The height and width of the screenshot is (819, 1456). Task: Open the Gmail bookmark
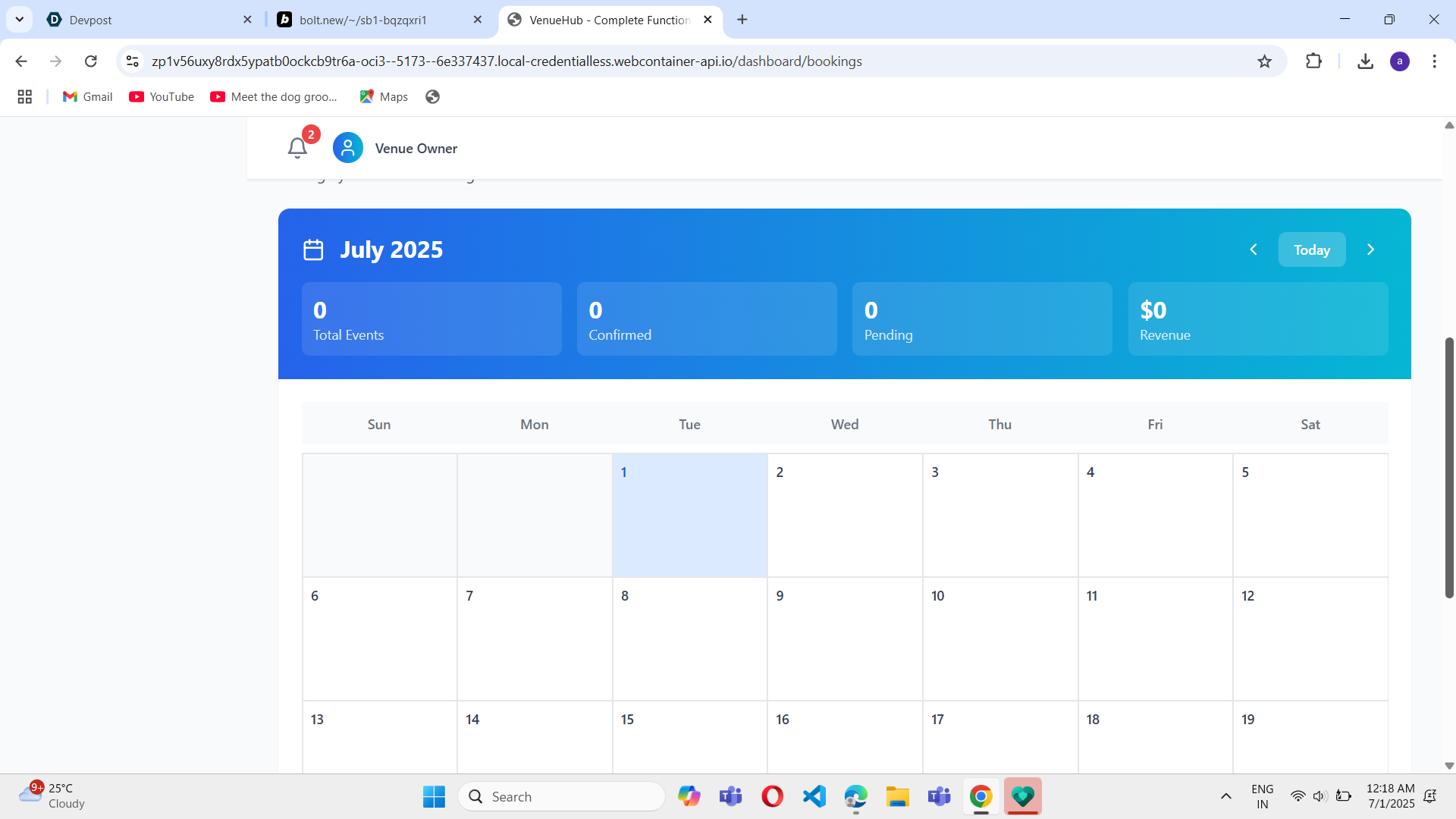pyautogui.click(x=88, y=96)
